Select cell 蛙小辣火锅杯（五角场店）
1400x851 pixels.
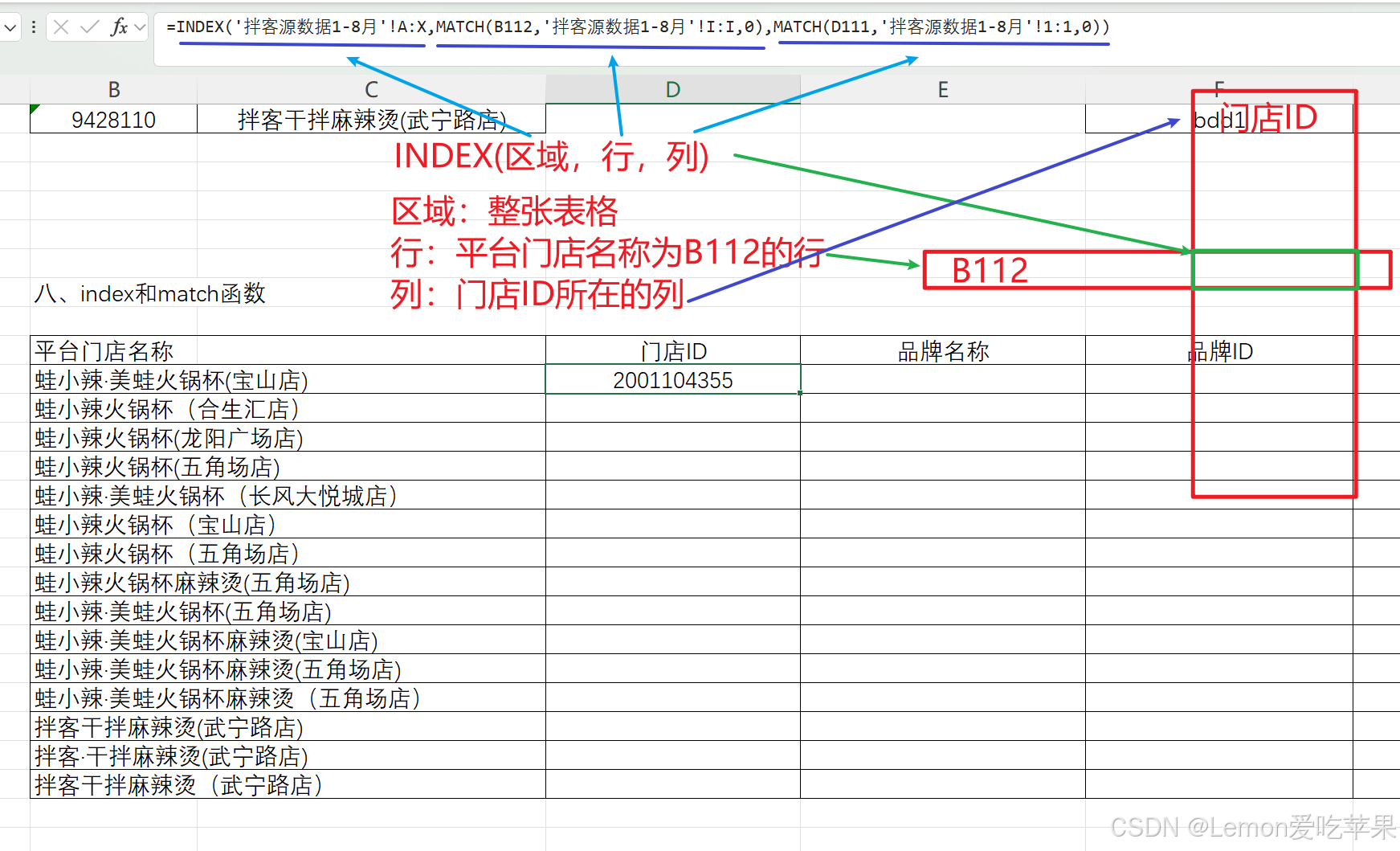(288, 553)
